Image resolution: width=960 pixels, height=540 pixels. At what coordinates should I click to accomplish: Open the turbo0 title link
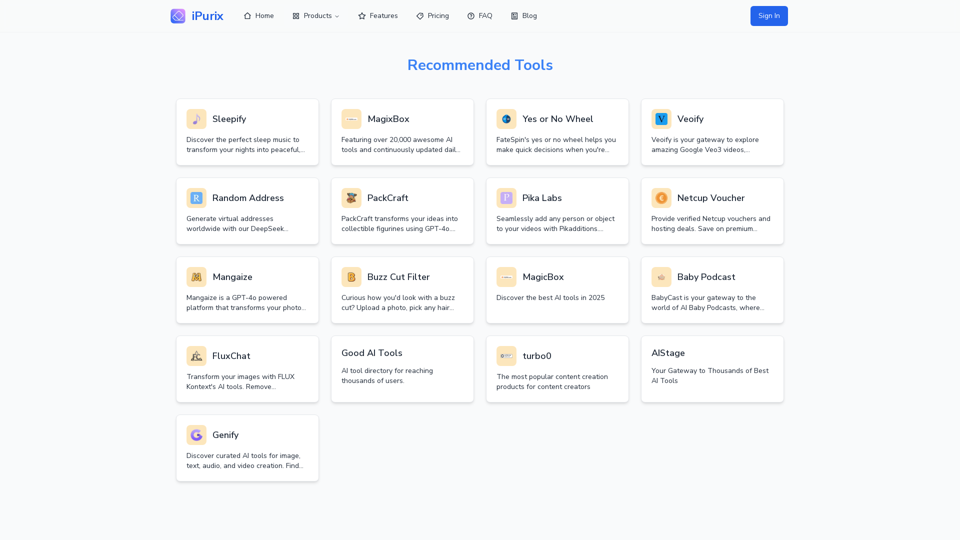[537, 356]
